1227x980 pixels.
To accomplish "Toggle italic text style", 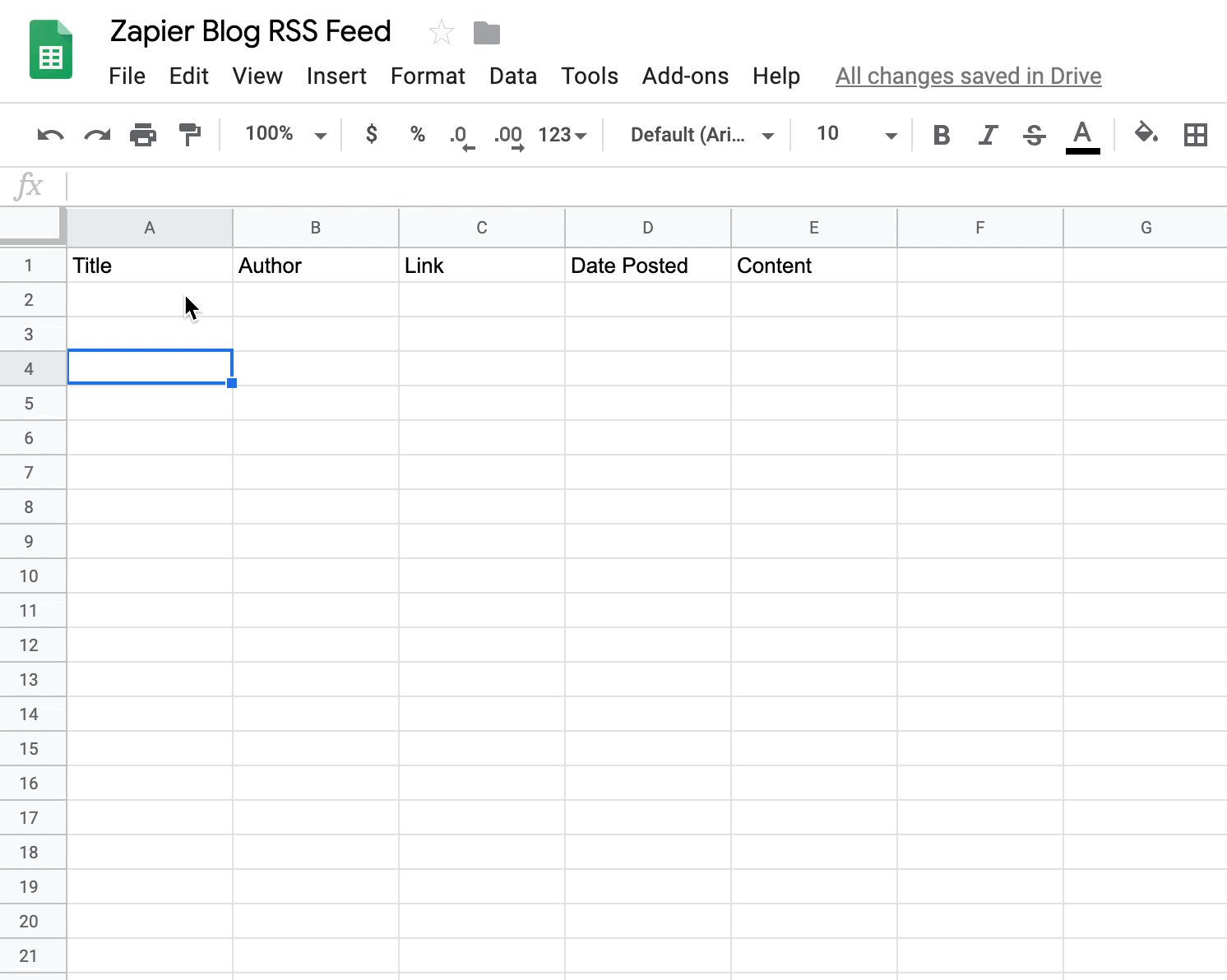I will click(988, 135).
